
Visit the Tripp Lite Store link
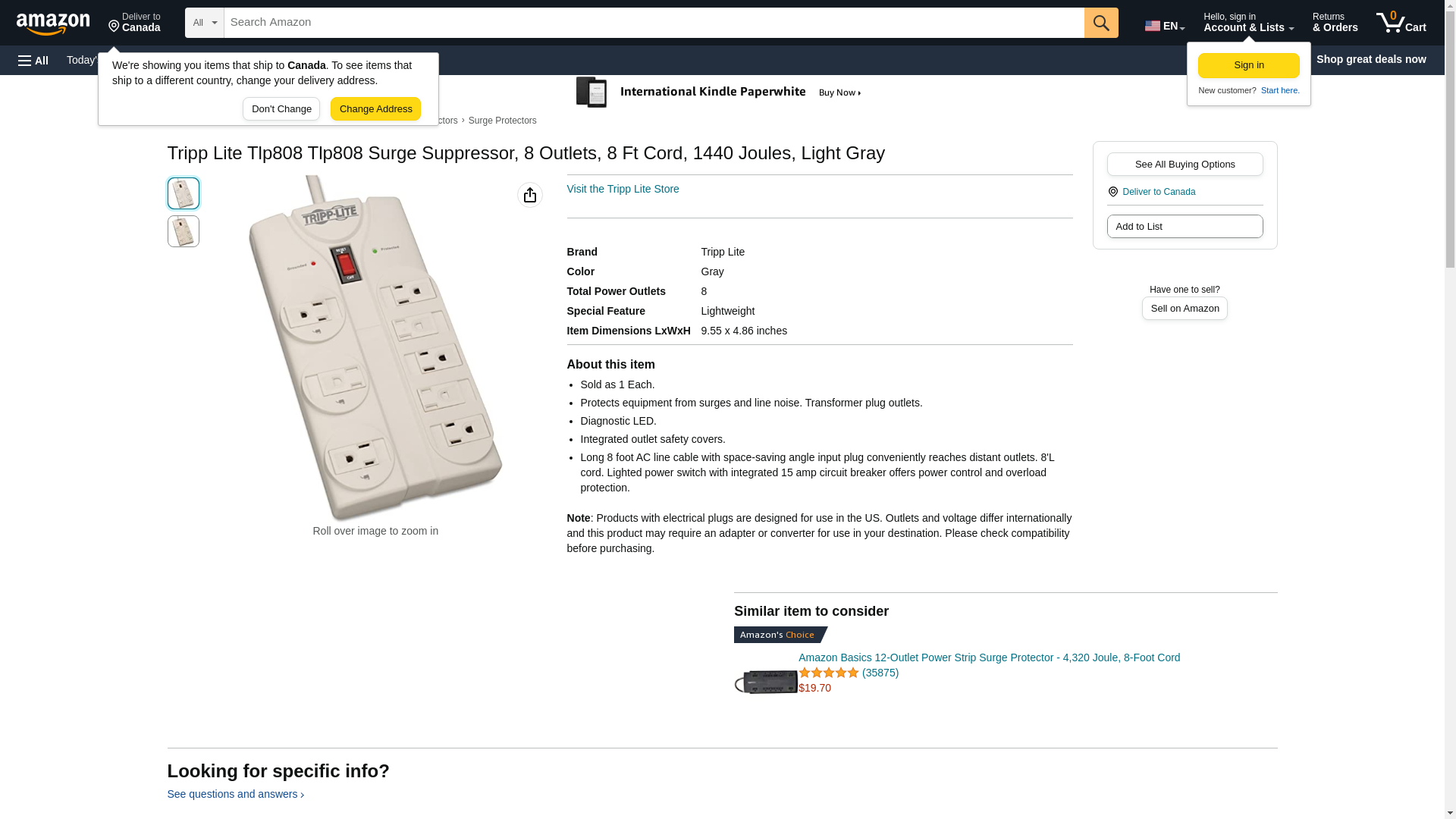coord(623,189)
